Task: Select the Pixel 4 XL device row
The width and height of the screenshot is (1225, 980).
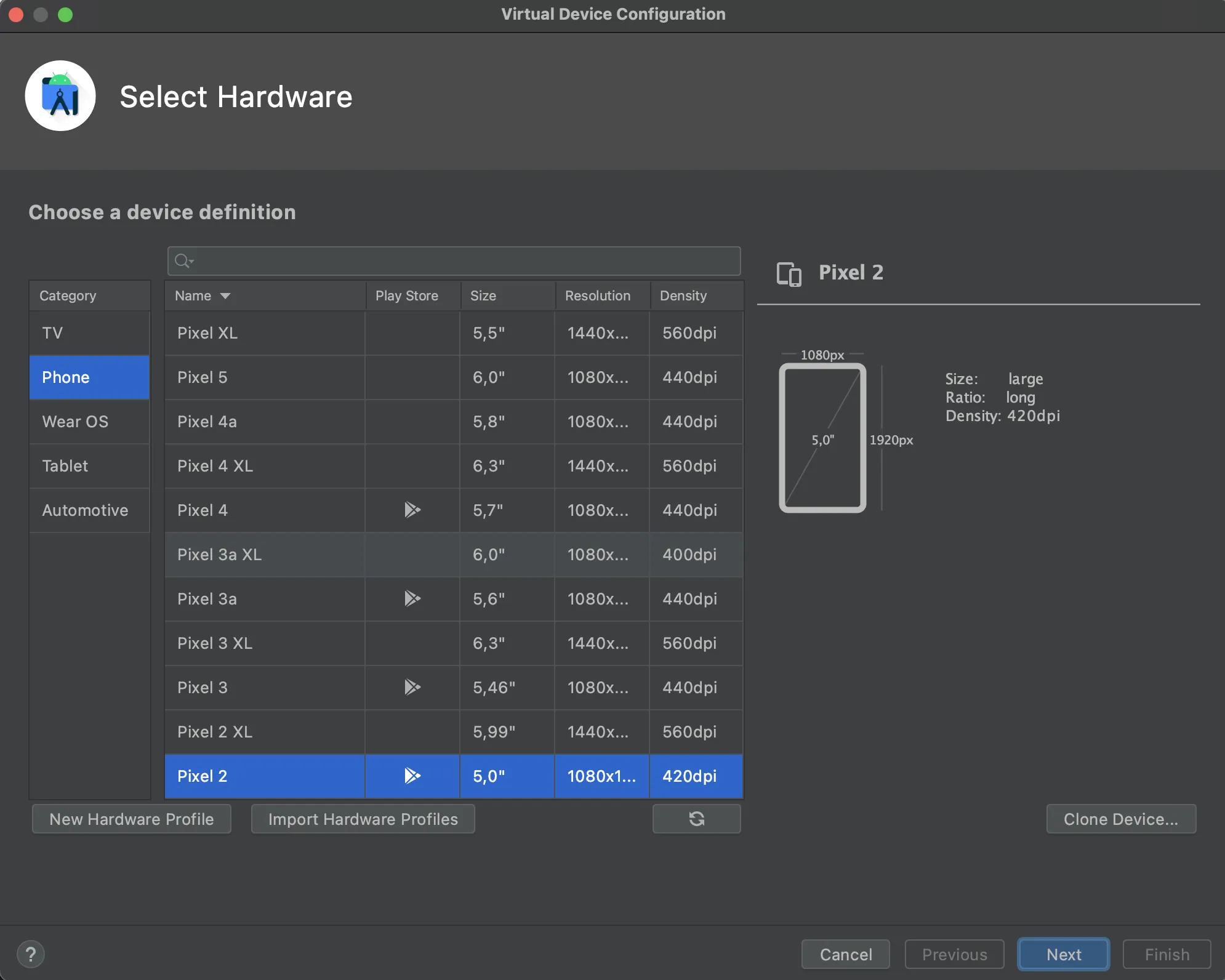Action: (265, 466)
